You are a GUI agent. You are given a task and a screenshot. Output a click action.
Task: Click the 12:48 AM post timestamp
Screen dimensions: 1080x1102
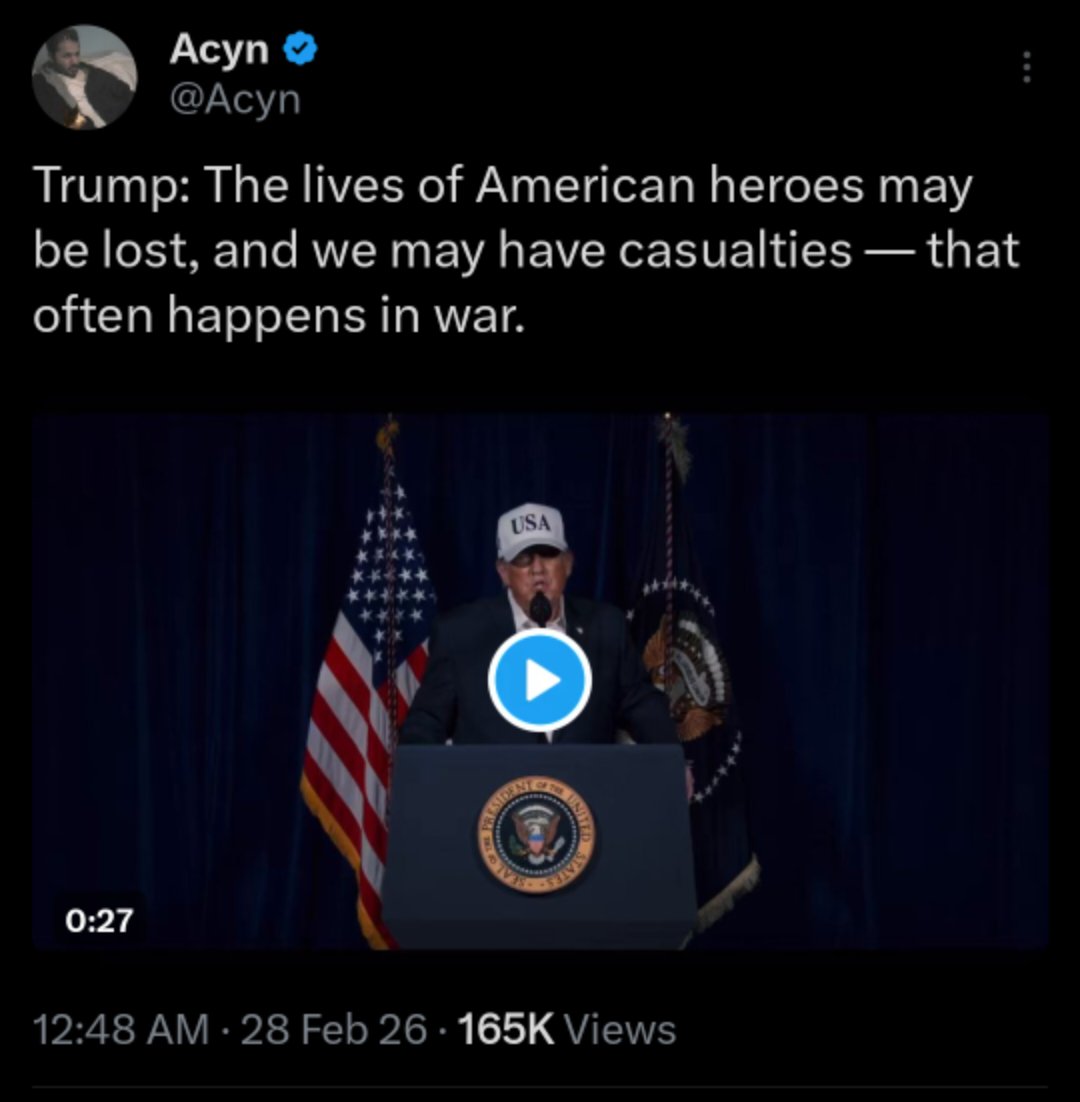coord(121,1030)
